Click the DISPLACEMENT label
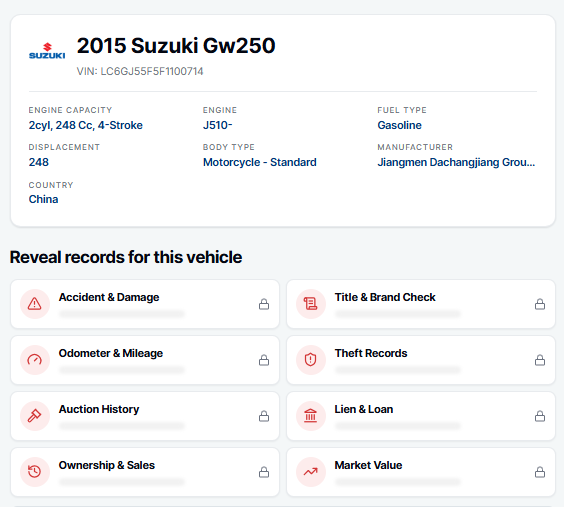 pos(64,147)
